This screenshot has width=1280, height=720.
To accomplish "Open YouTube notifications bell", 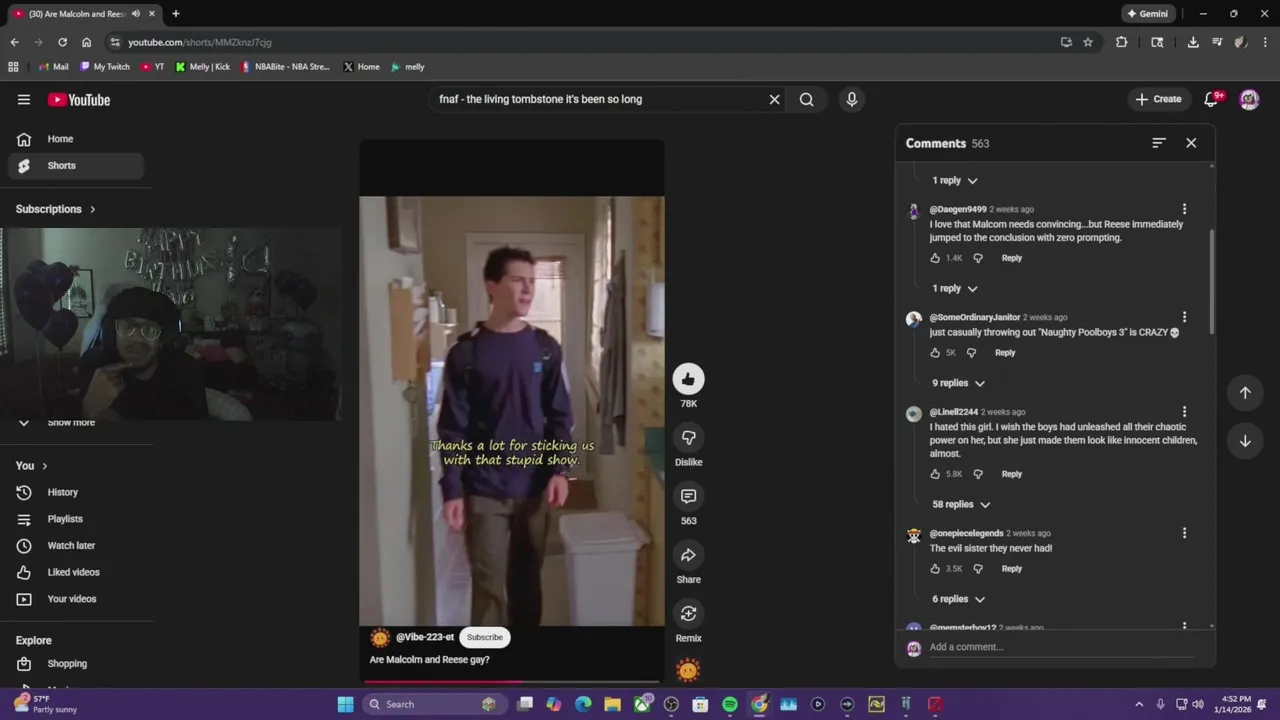I will click(x=1212, y=99).
